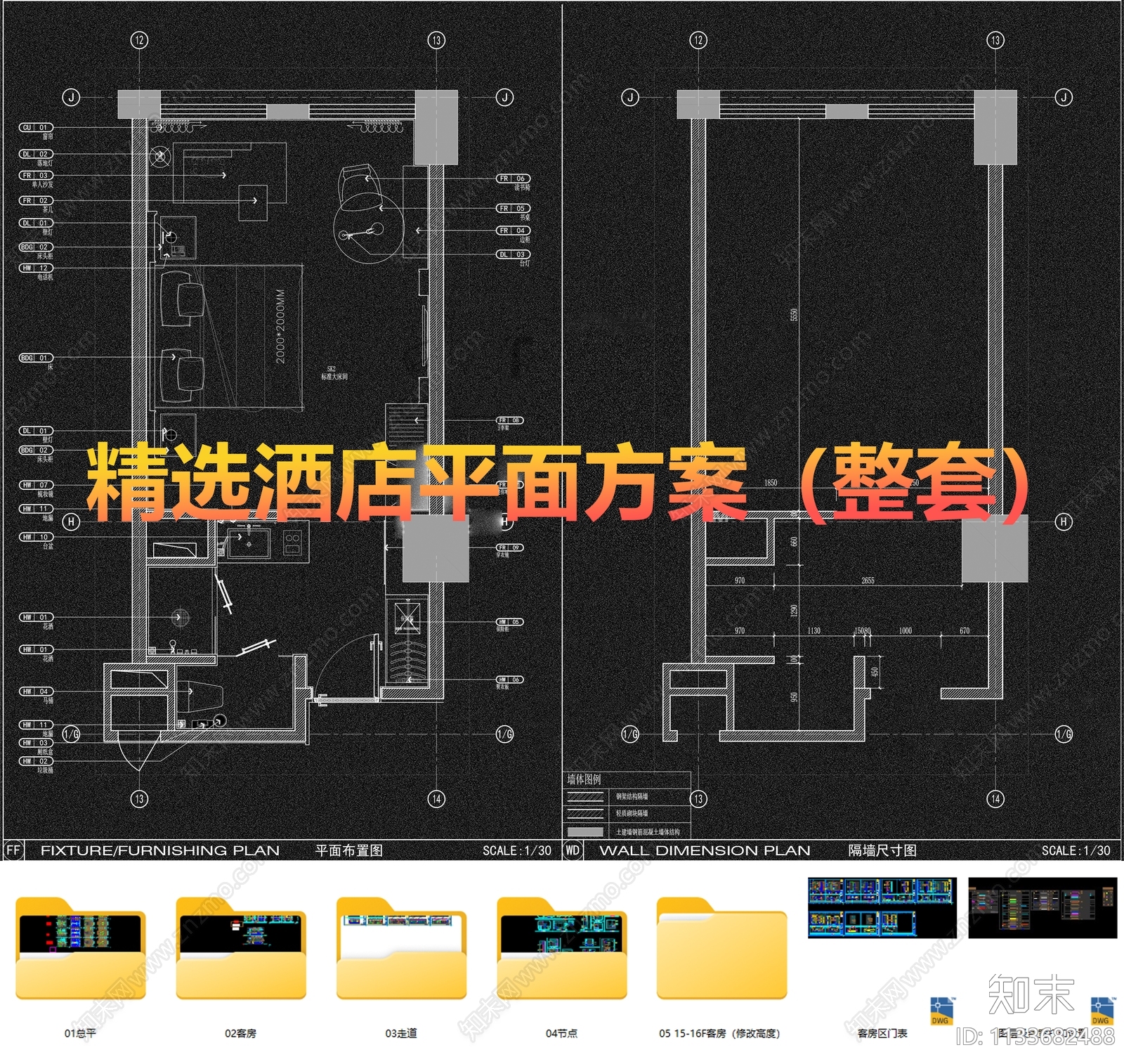Click the 1000 dimension value
Screen dimensions: 1124x1064
(x=906, y=631)
